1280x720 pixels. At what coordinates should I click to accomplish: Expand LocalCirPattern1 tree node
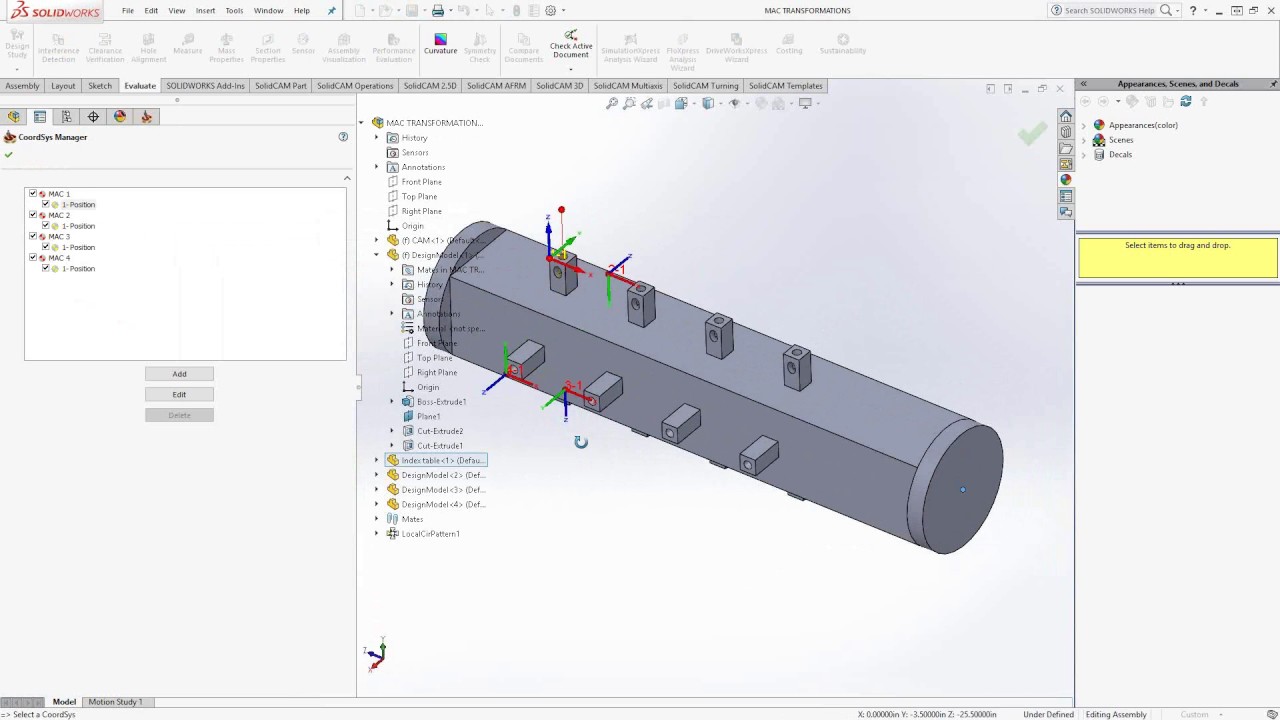click(x=377, y=534)
